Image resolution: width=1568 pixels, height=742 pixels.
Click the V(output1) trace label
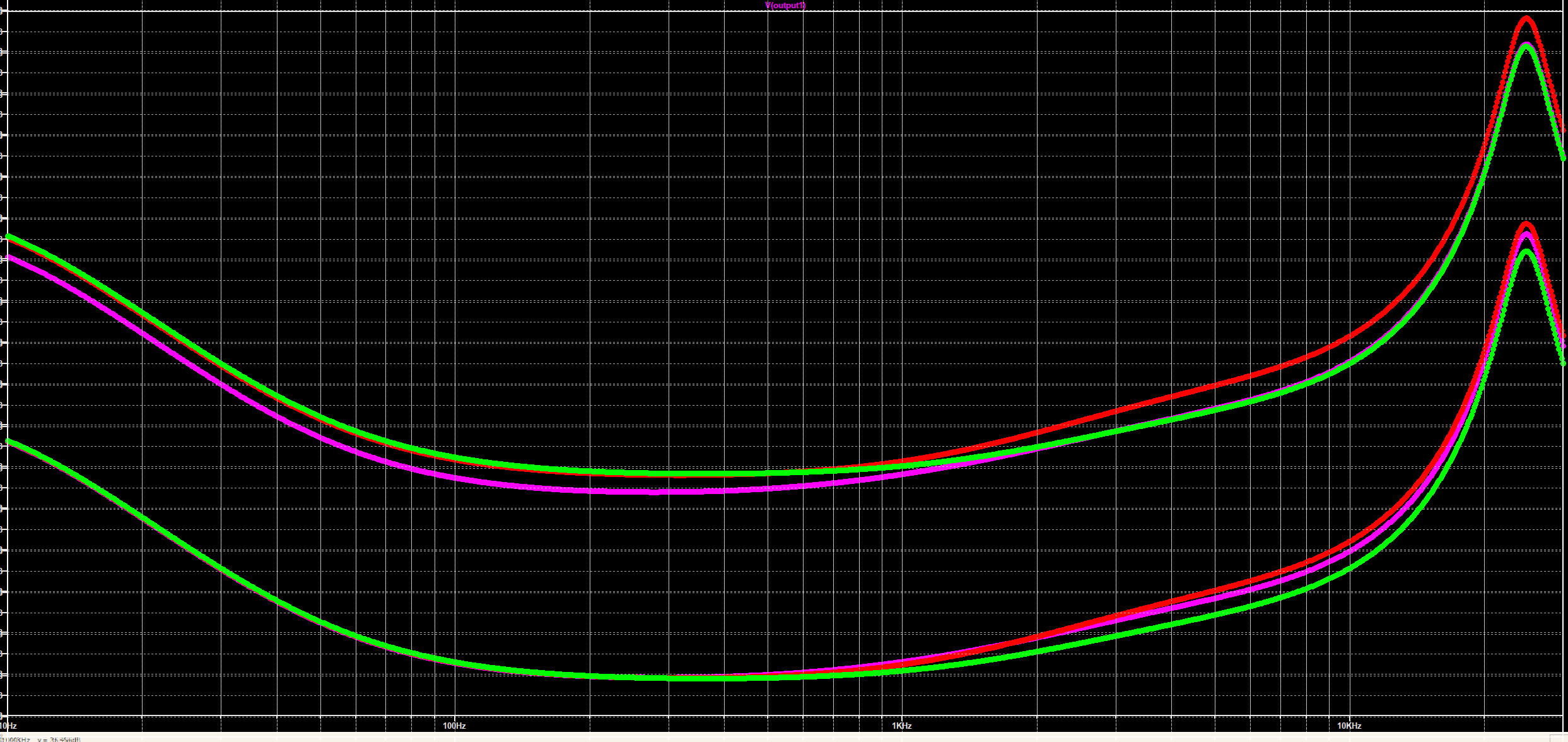(x=785, y=6)
